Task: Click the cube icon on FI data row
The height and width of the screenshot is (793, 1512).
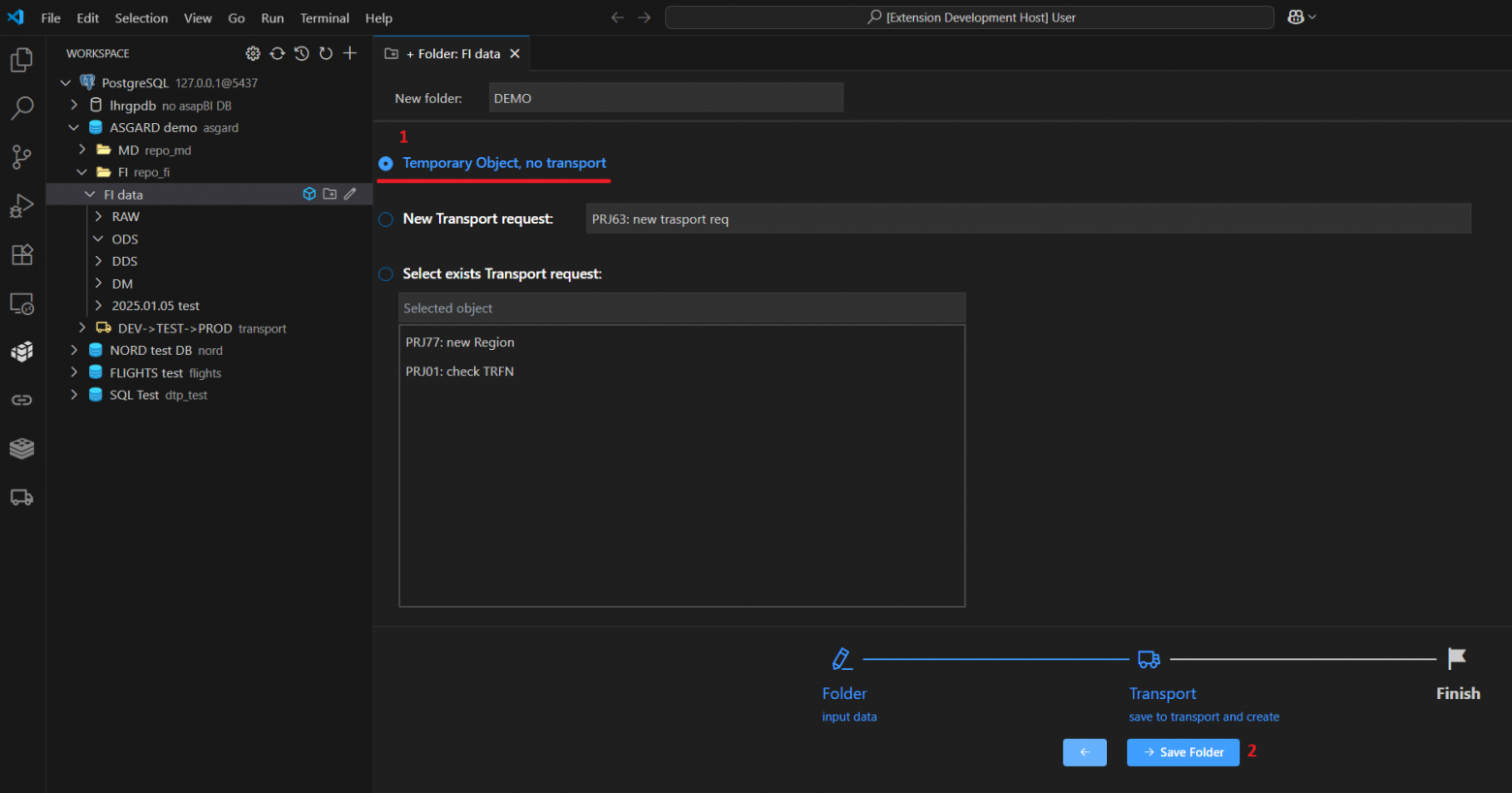Action: pos(309,194)
